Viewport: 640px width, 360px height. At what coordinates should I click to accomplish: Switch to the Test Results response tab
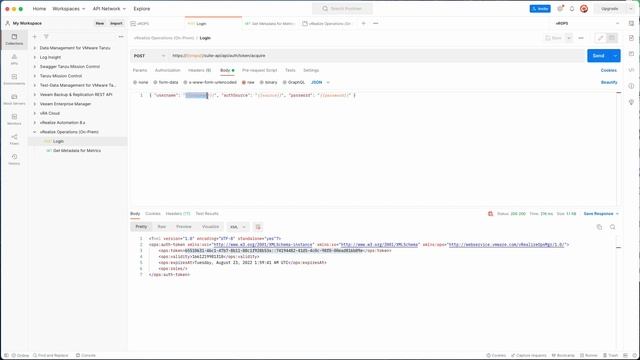(x=207, y=213)
